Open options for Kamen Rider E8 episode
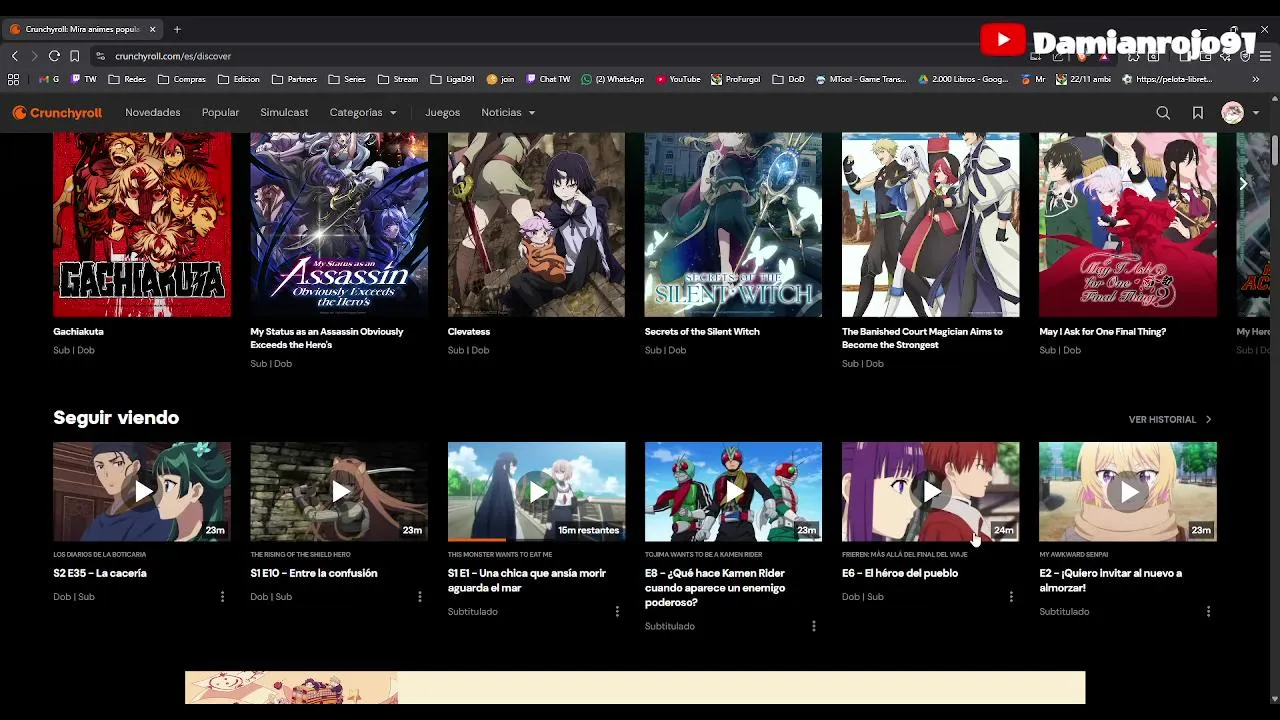The image size is (1280, 720). tap(814, 626)
